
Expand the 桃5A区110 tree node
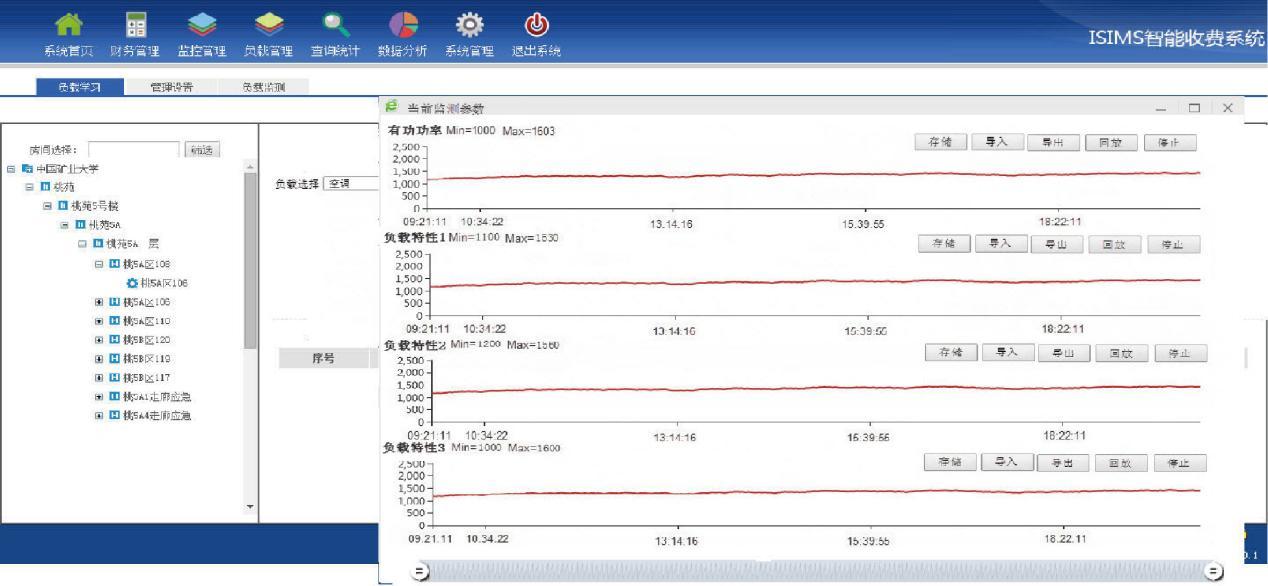tap(99, 321)
